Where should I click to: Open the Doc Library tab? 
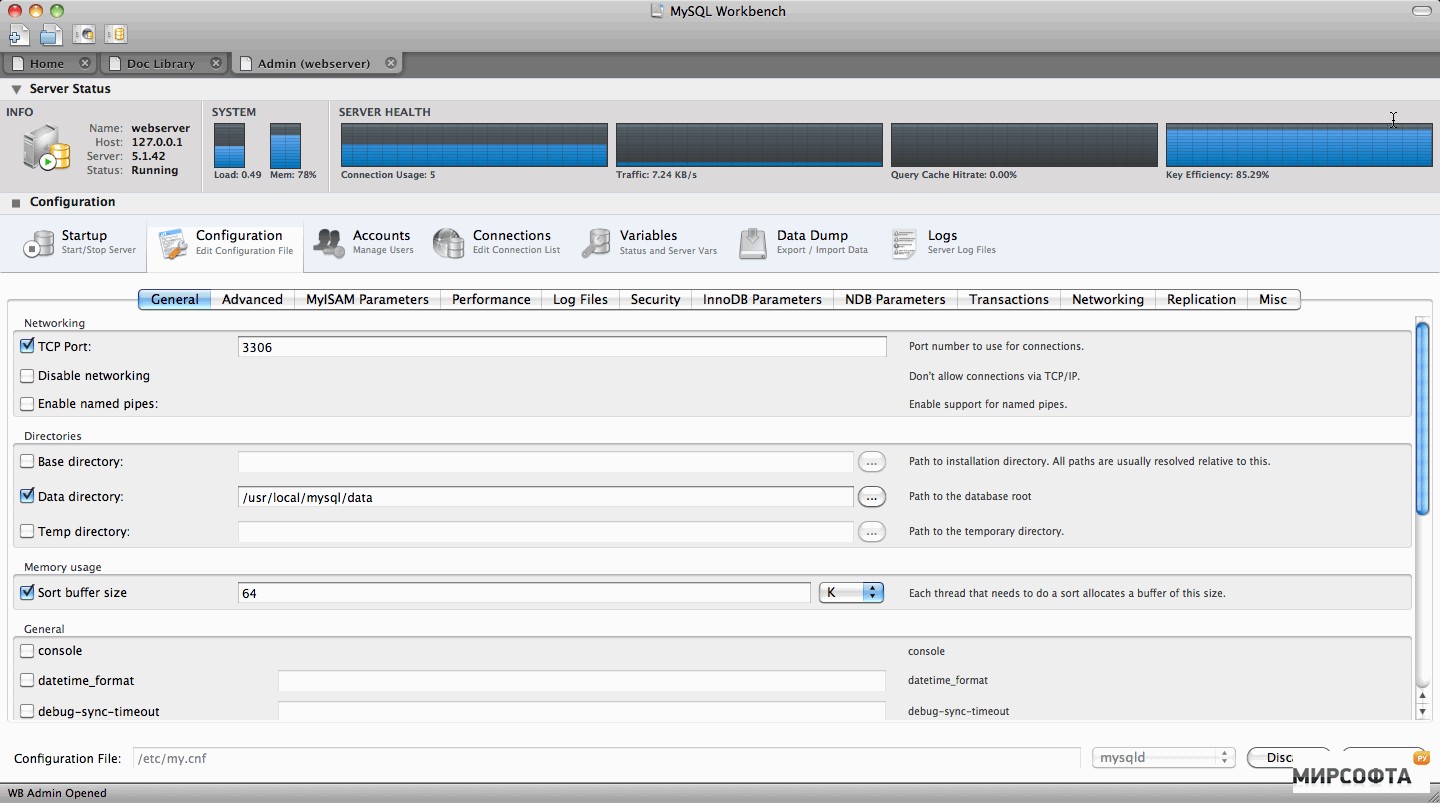click(x=162, y=63)
